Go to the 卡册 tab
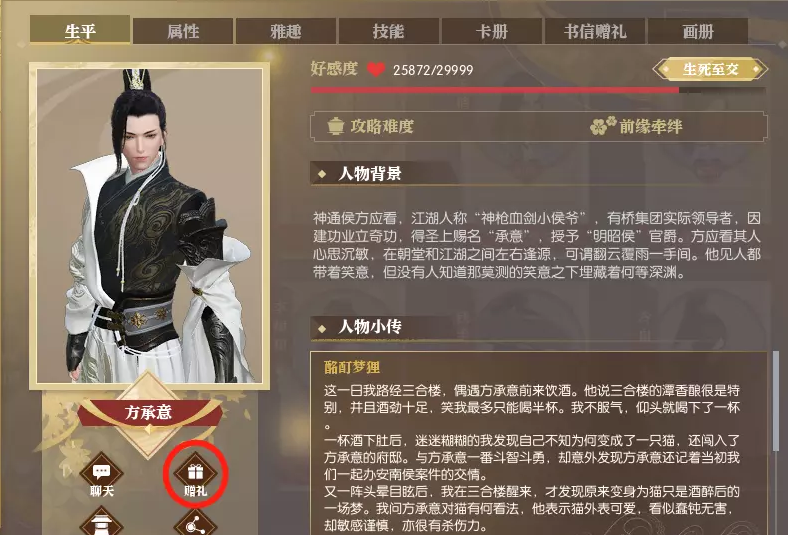 [x=491, y=32]
